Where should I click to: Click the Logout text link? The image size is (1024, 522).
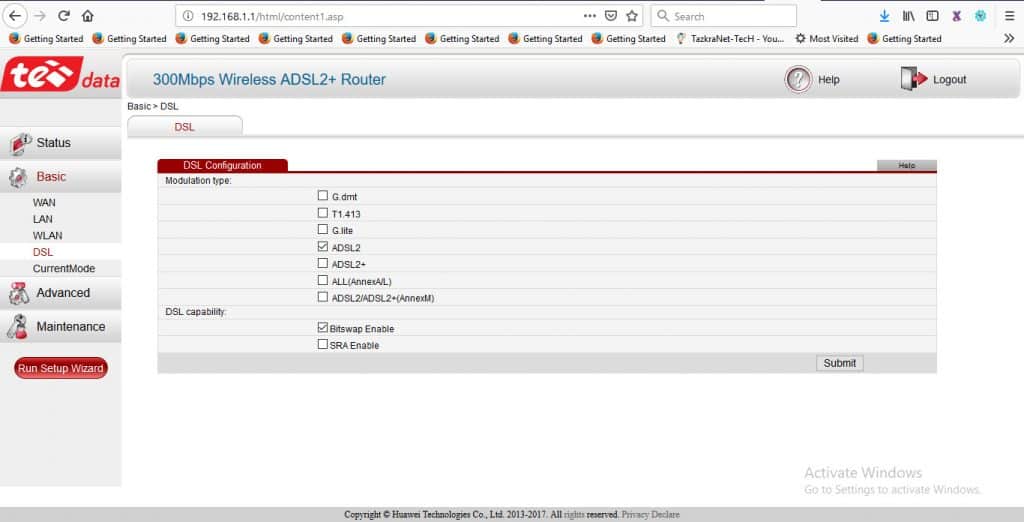pyautogui.click(x=950, y=80)
